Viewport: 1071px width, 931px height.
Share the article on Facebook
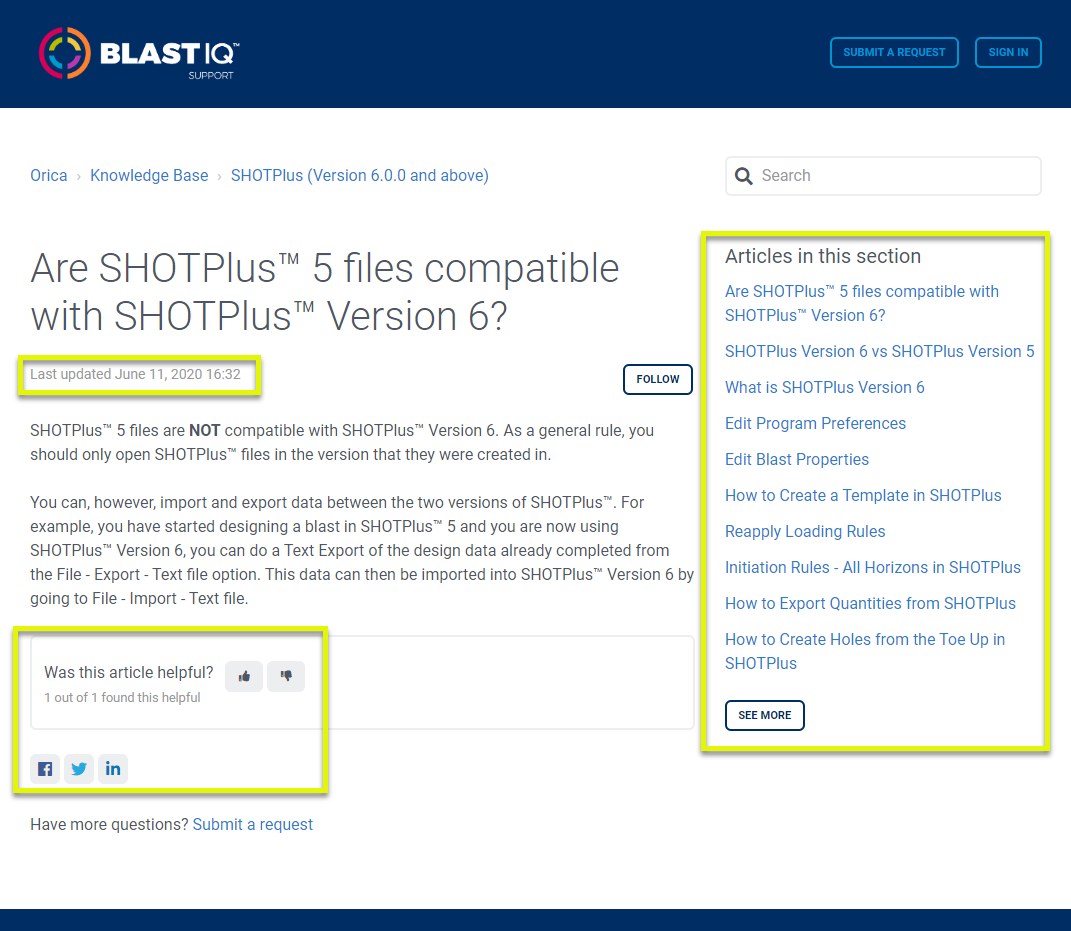point(45,769)
